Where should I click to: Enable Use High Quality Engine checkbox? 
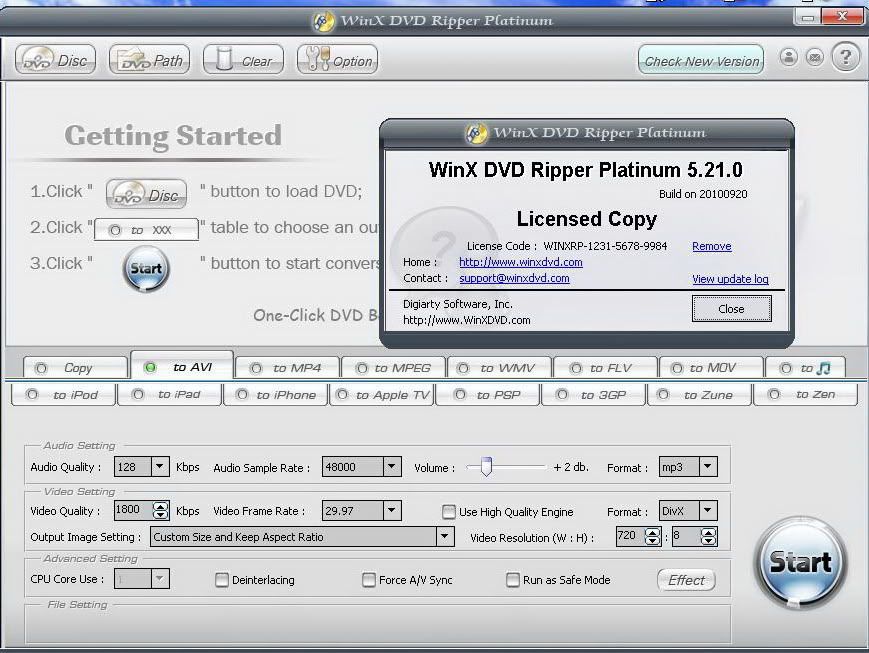[448, 512]
